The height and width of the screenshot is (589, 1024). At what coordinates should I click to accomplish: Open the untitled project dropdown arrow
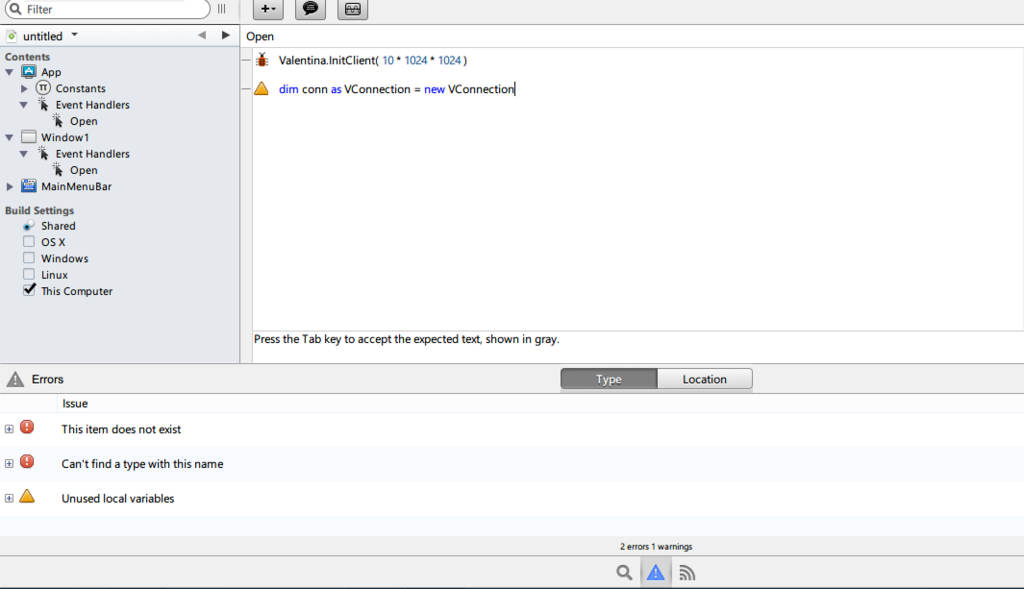click(x=74, y=35)
